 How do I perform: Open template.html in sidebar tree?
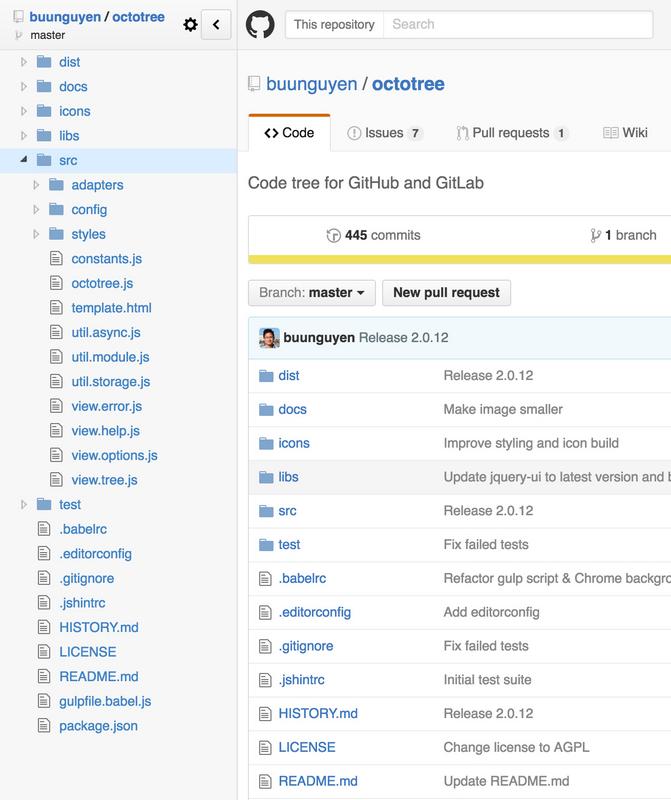111,308
